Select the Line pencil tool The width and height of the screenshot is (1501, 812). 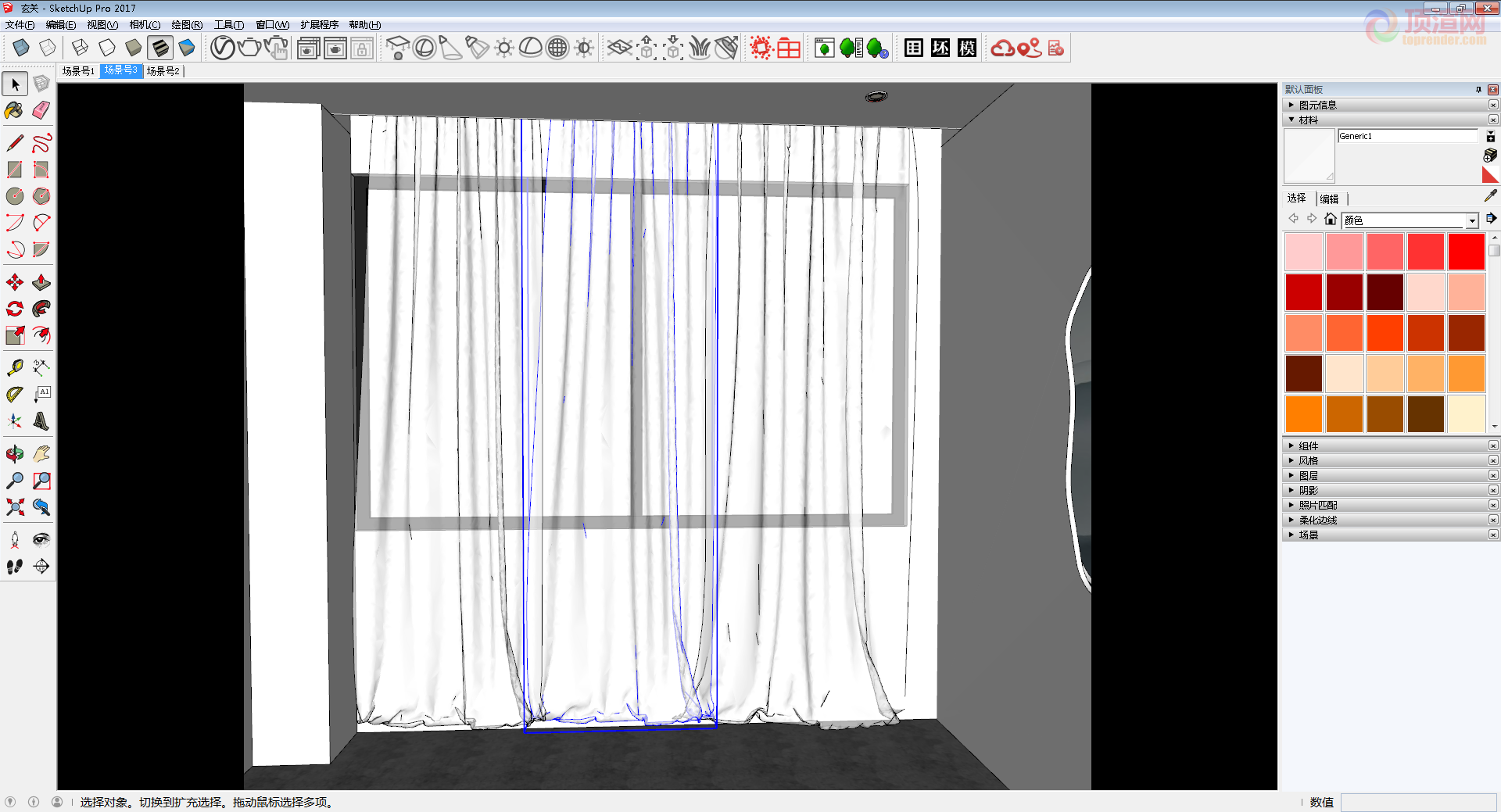pyautogui.click(x=15, y=143)
